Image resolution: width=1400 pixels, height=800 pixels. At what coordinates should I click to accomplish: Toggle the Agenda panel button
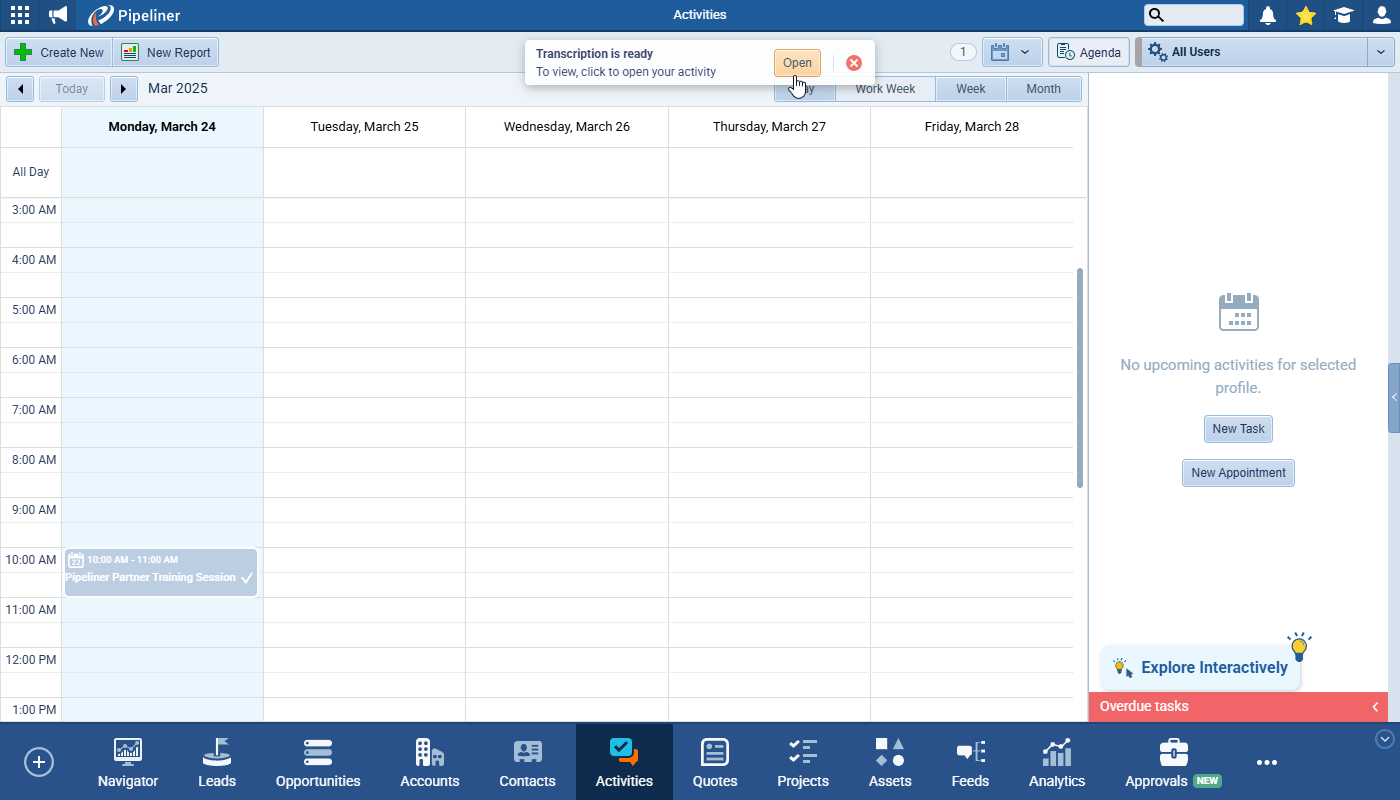click(1089, 52)
